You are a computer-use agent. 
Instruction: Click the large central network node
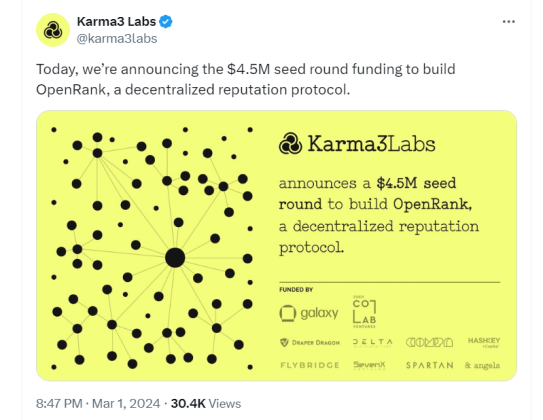tap(175, 258)
